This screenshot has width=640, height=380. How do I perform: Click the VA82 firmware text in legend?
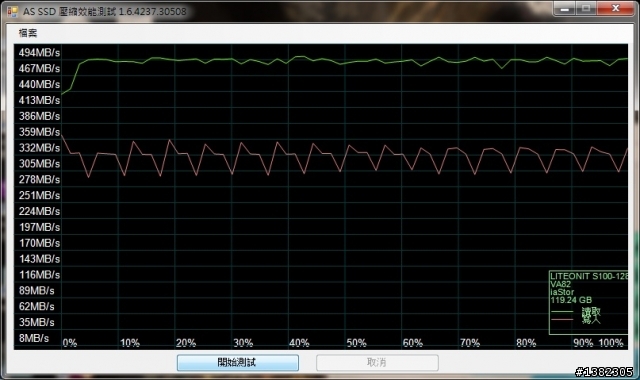(560, 284)
